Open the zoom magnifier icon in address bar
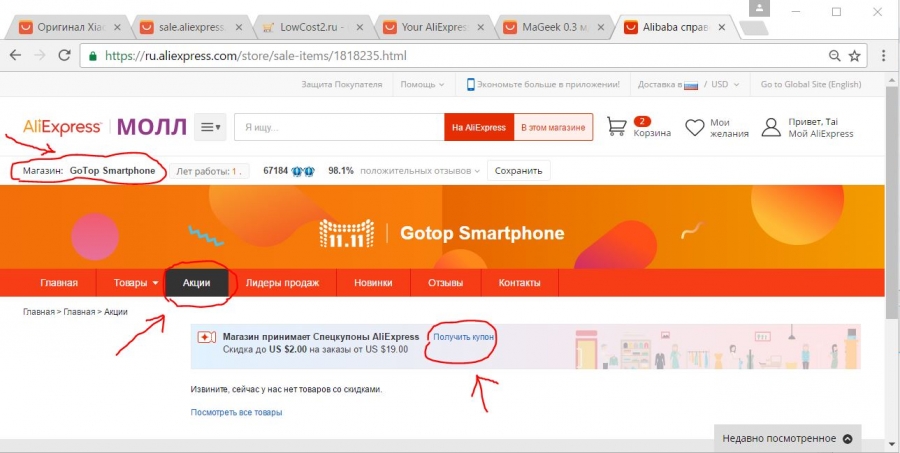This screenshot has height=453, width=900. coord(835,56)
